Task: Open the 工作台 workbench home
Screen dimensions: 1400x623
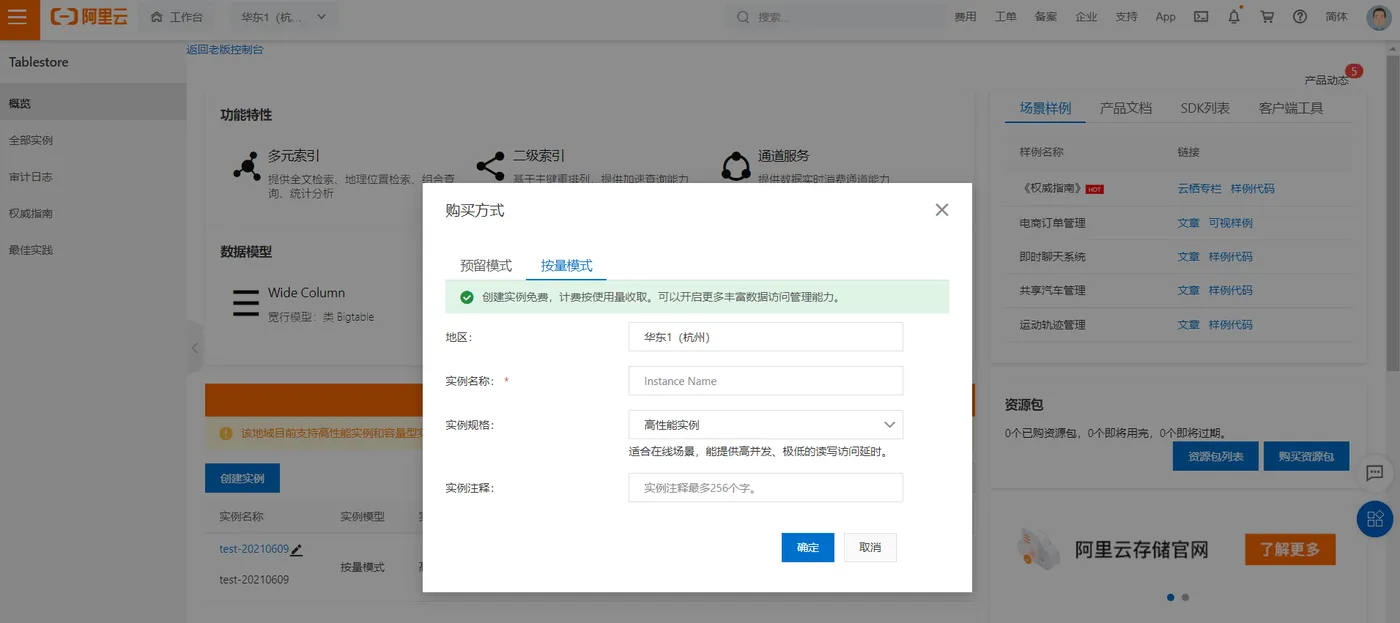Action: [x=176, y=17]
